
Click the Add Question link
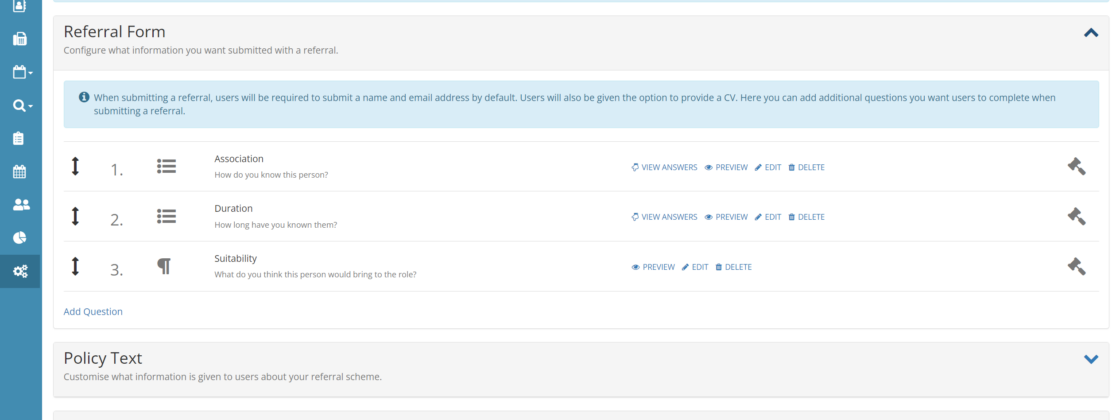click(x=93, y=312)
